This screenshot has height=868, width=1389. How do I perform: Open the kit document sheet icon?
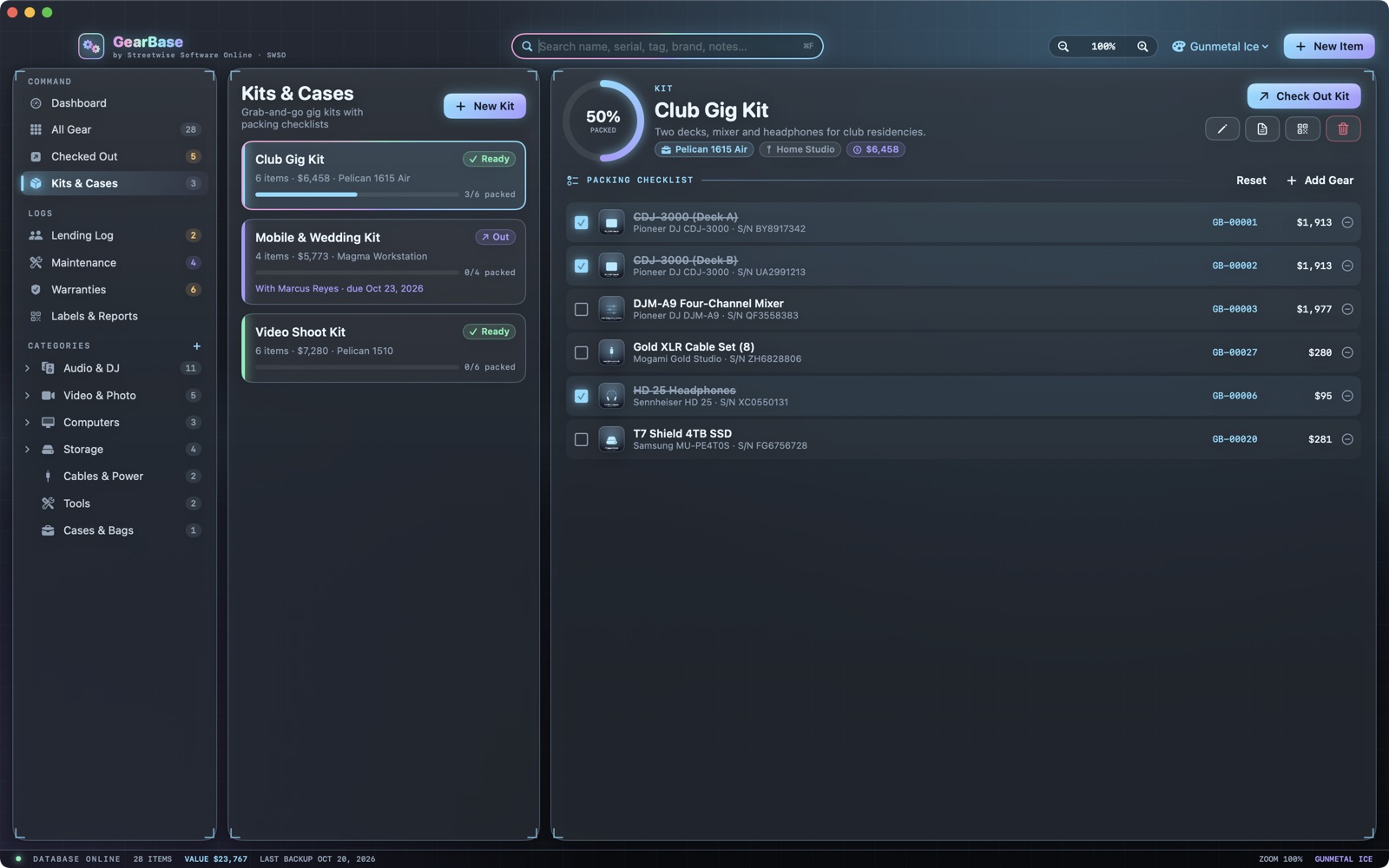(1262, 128)
